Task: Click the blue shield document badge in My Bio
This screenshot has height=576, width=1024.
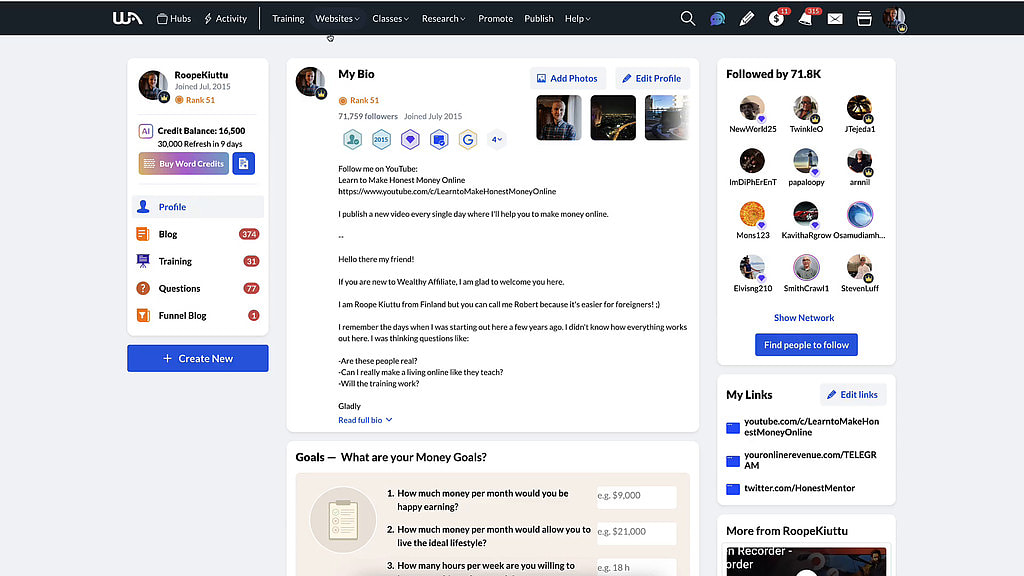Action: pos(439,139)
